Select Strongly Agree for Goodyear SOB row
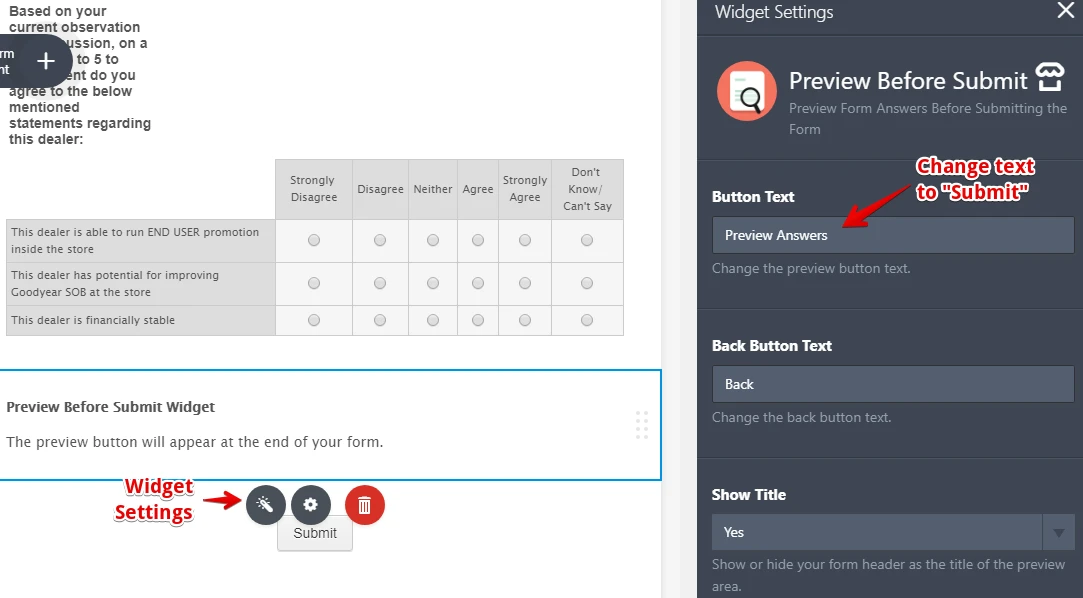 525,283
